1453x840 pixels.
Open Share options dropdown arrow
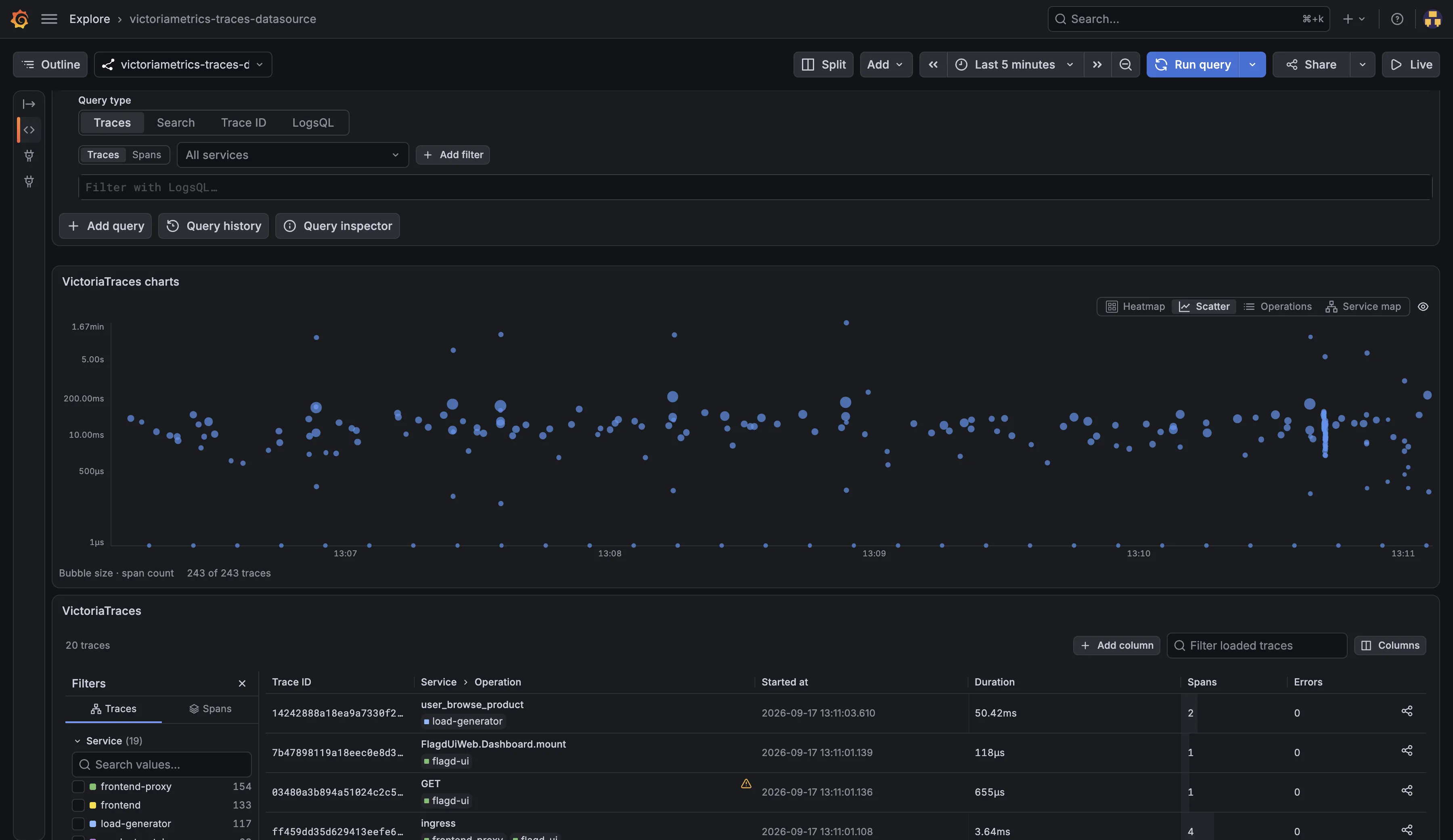pos(1363,65)
